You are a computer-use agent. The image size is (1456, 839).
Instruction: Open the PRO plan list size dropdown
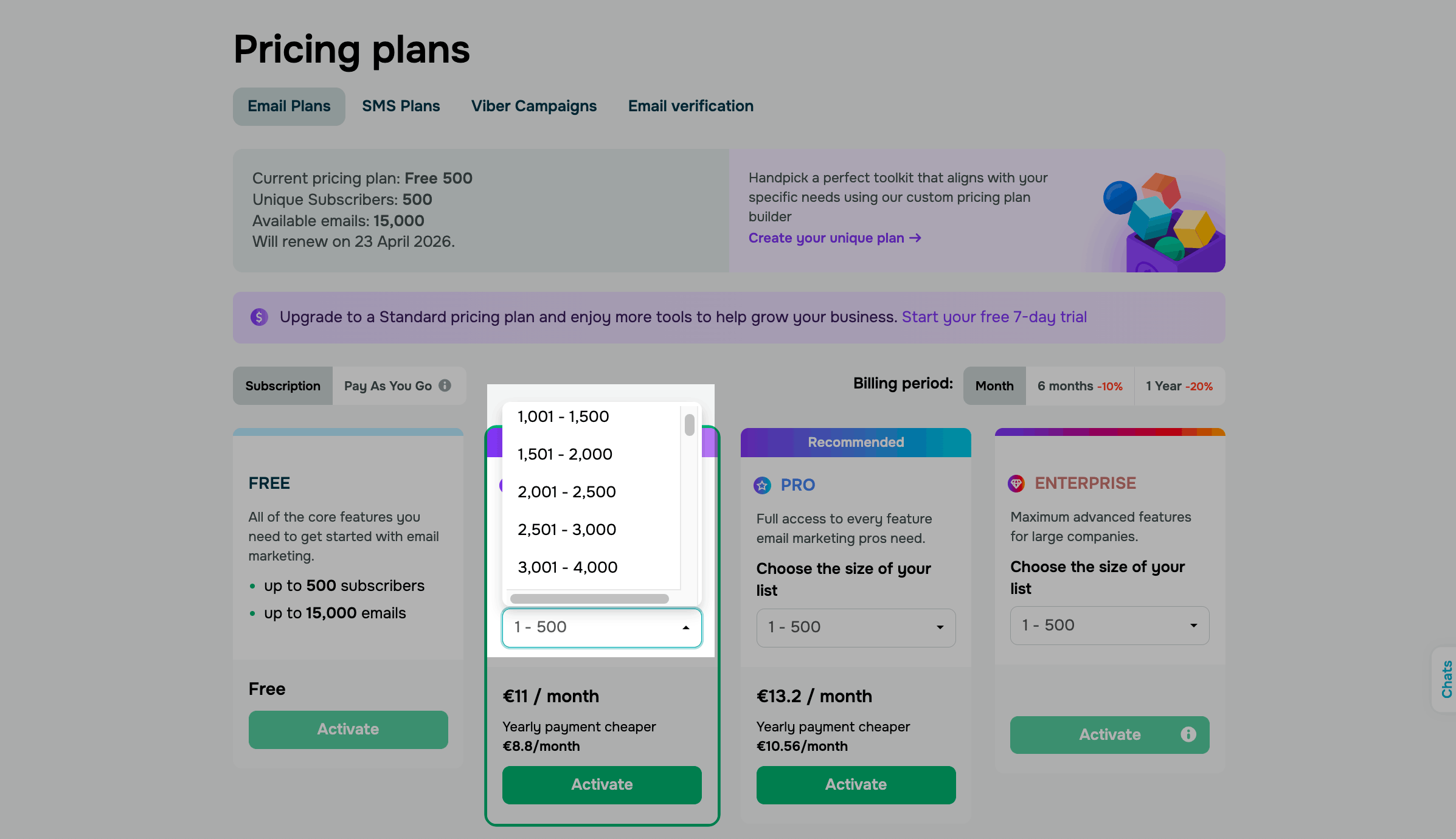pyautogui.click(x=856, y=627)
